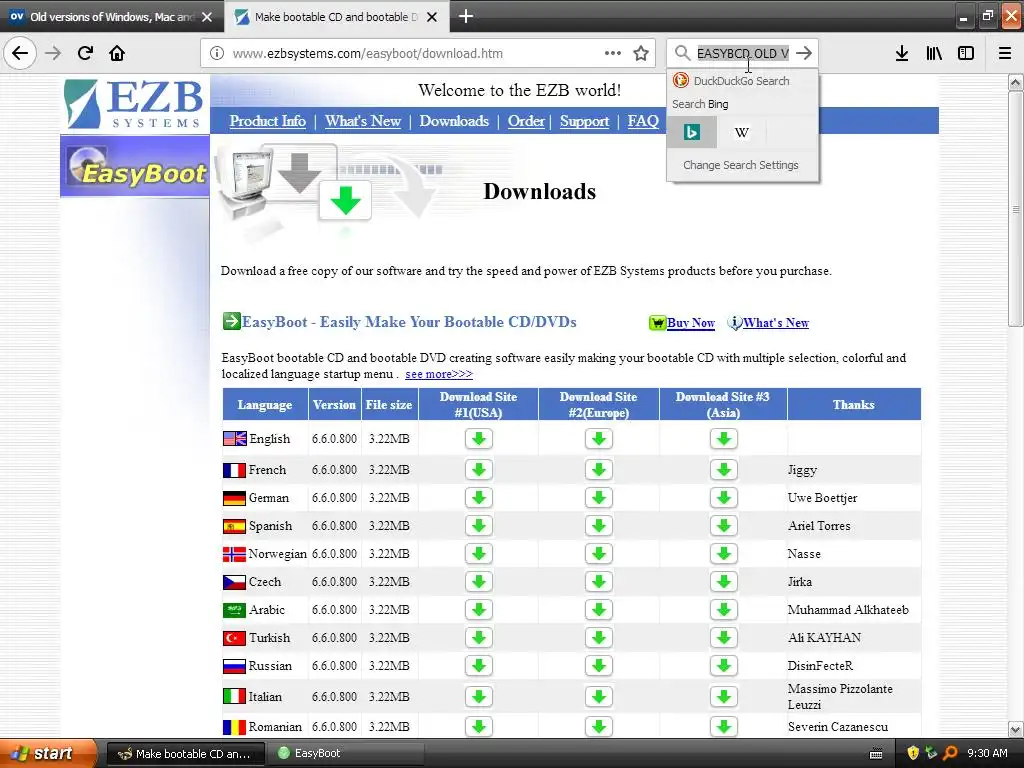This screenshot has height=768, width=1024.
Task: Open page actions three-dot menu
Action: point(613,53)
